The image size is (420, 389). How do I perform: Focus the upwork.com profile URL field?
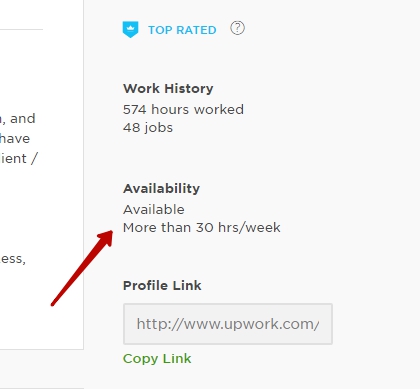point(228,324)
